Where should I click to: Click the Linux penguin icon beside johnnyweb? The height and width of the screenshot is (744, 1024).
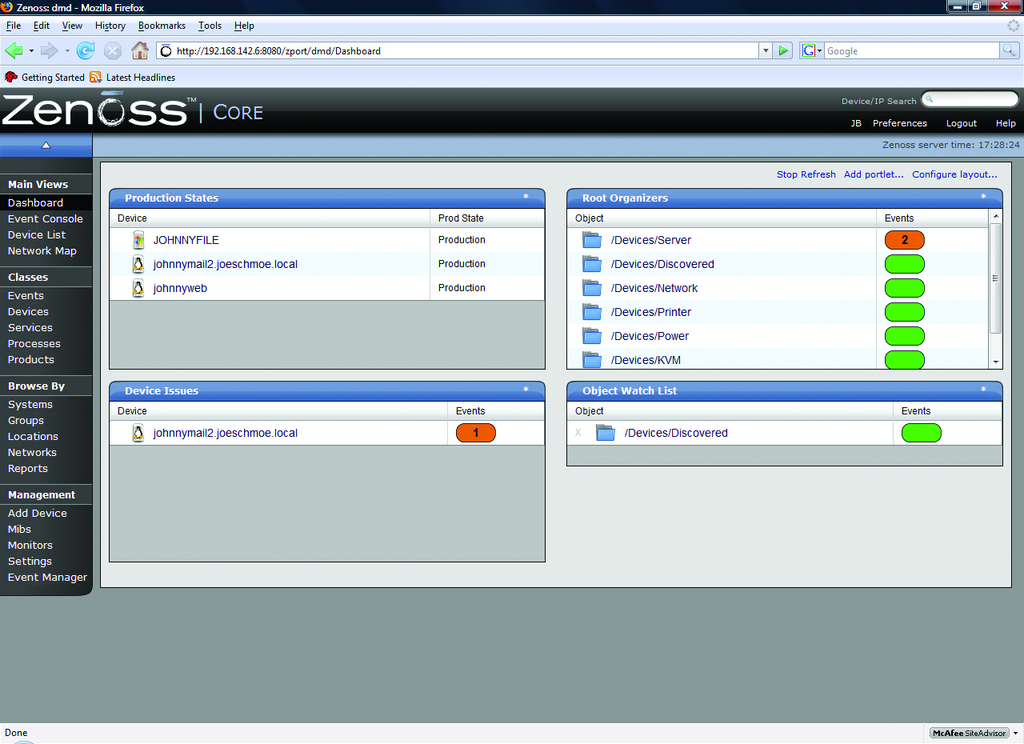139,288
